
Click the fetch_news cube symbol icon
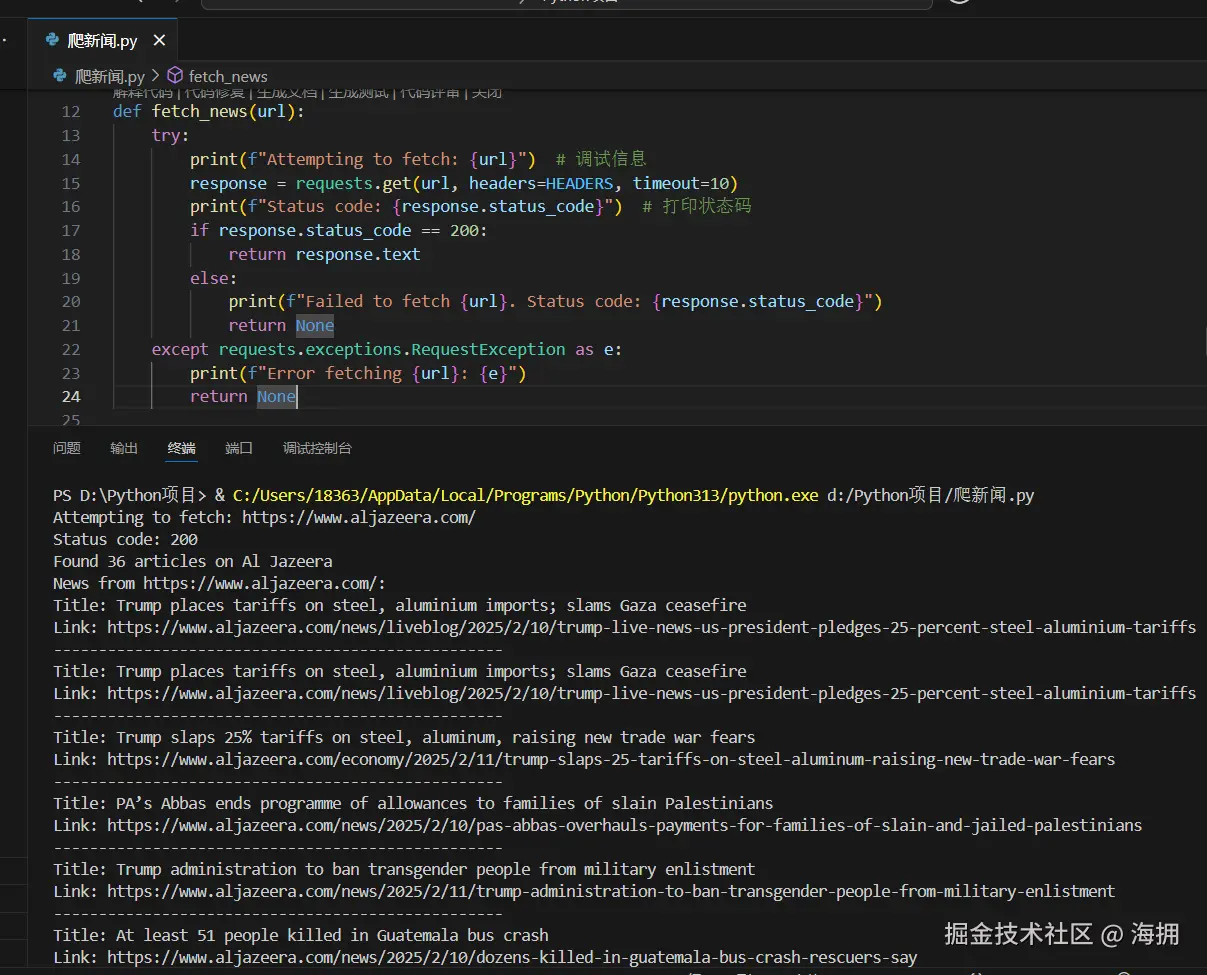pos(175,76)
